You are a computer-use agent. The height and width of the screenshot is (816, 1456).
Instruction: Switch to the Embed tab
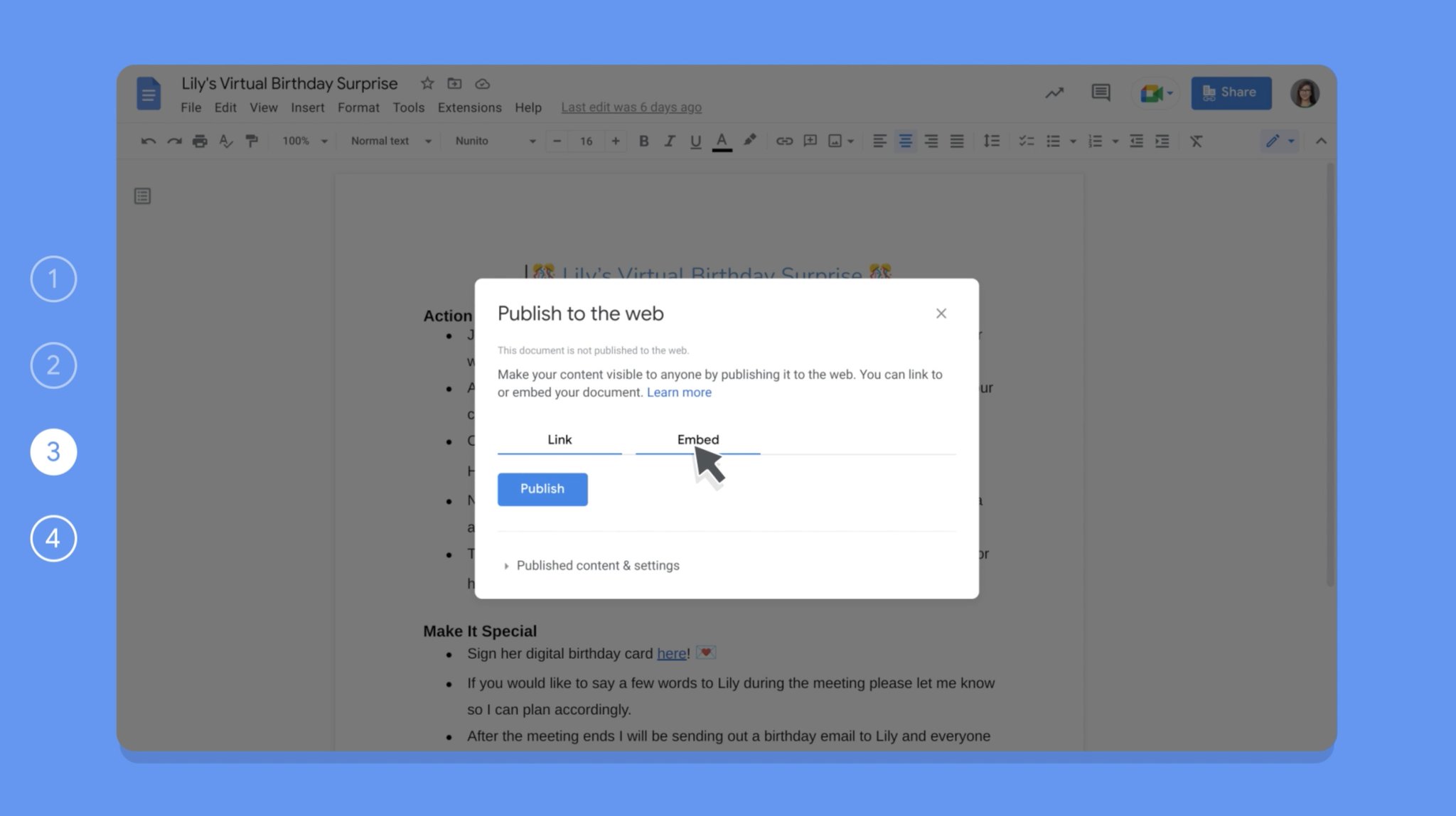tap(697, 439)
